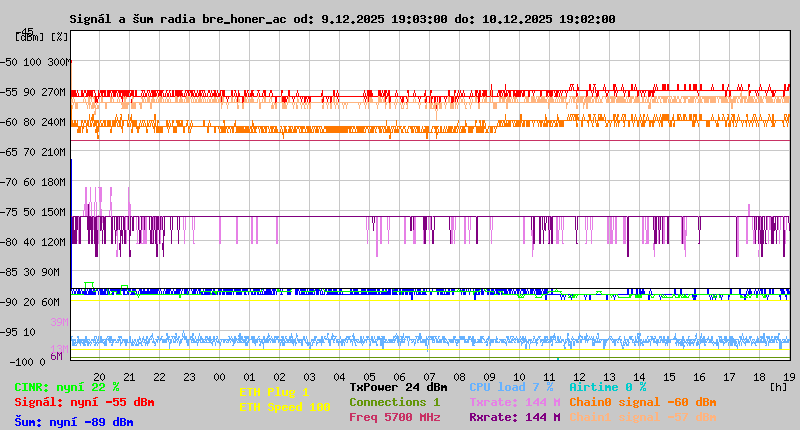Select the peach Chain1 signal legend entry
This screenshot has height=430, width=800.
tap(642, 417)
